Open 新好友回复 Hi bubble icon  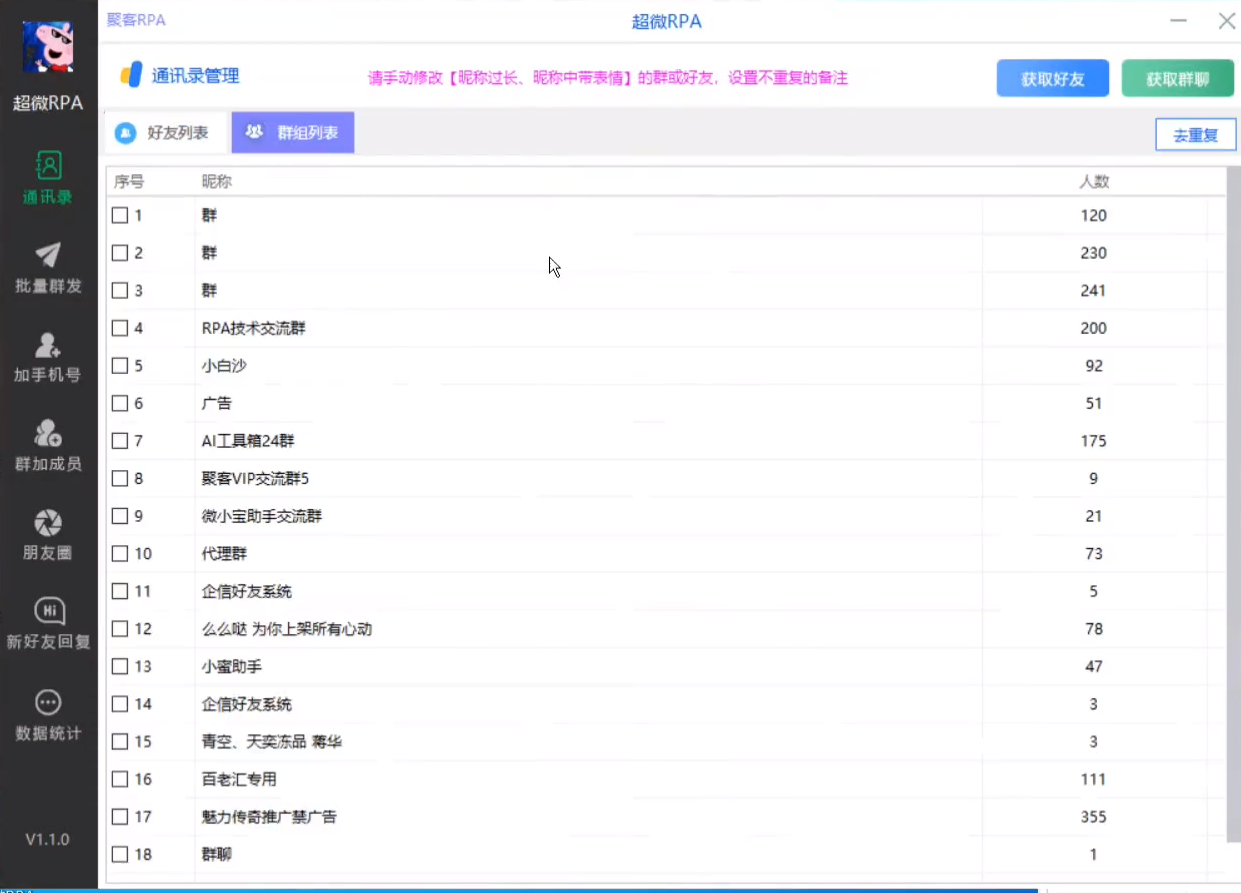pos(48,611)
